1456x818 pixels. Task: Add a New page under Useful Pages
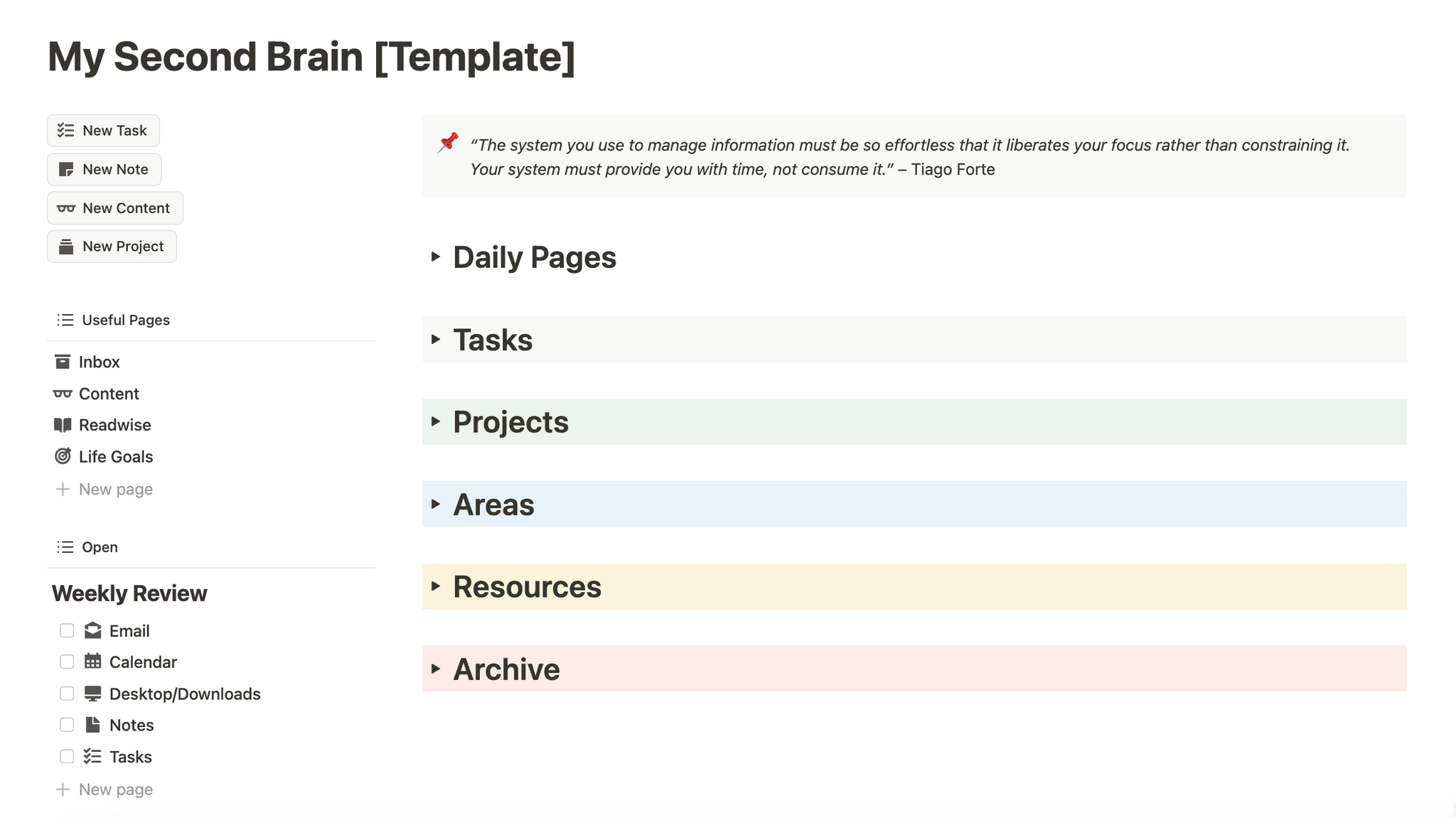click(104, 489)
